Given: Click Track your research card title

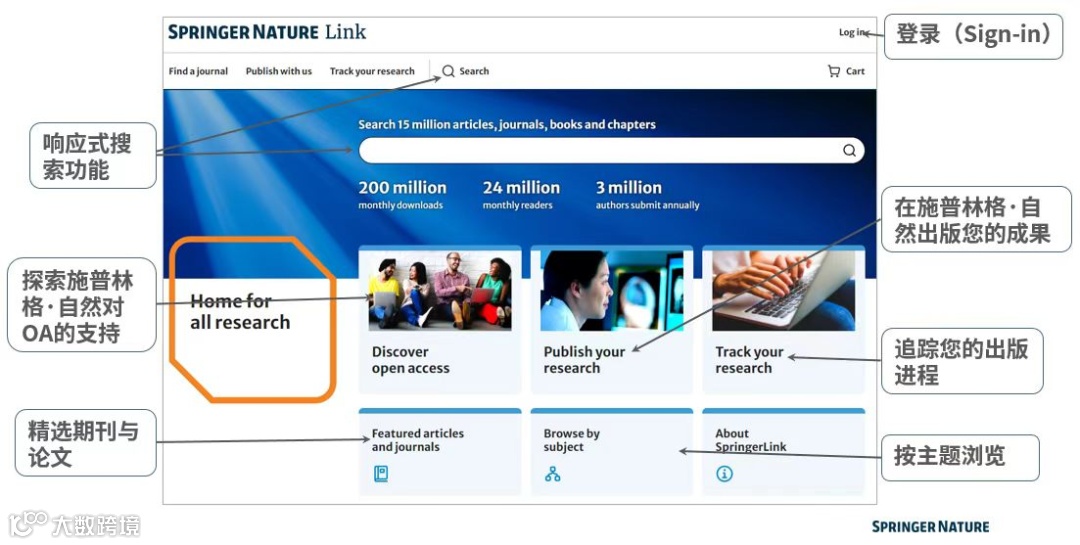Looking at the screenshot, I should coord(749,360).
